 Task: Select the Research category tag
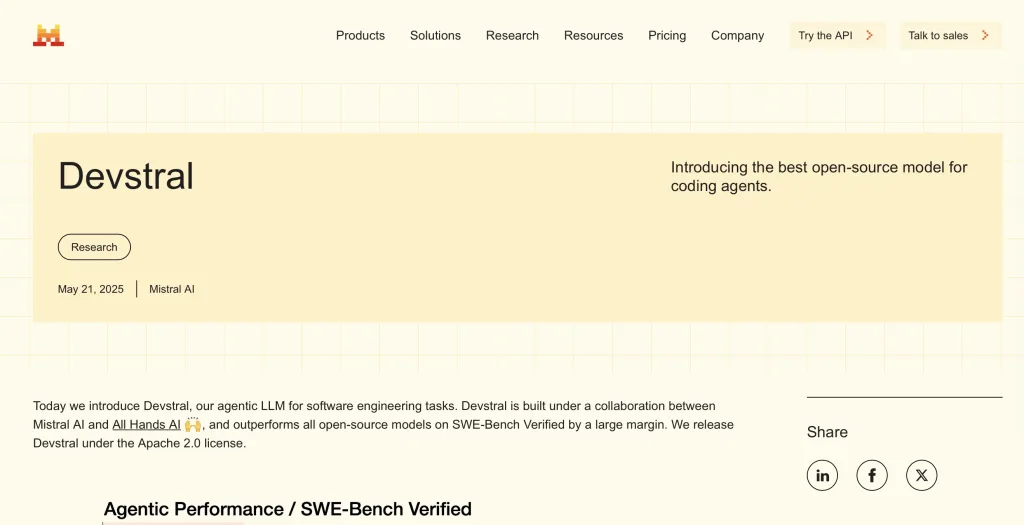point(94,247)
